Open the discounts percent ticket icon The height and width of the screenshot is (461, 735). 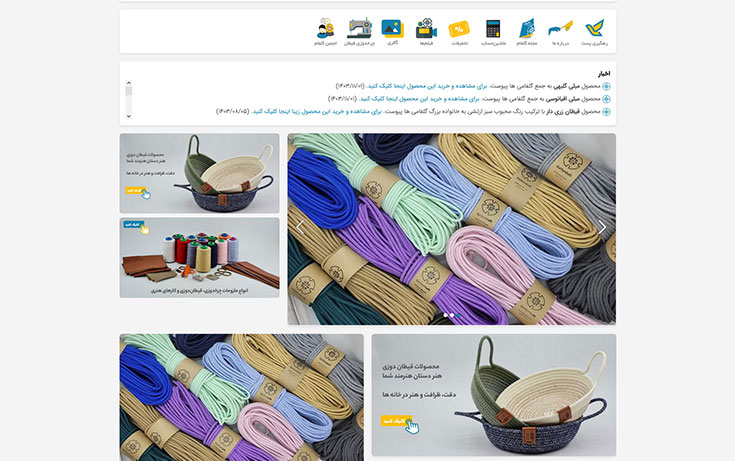coord(459,29)
